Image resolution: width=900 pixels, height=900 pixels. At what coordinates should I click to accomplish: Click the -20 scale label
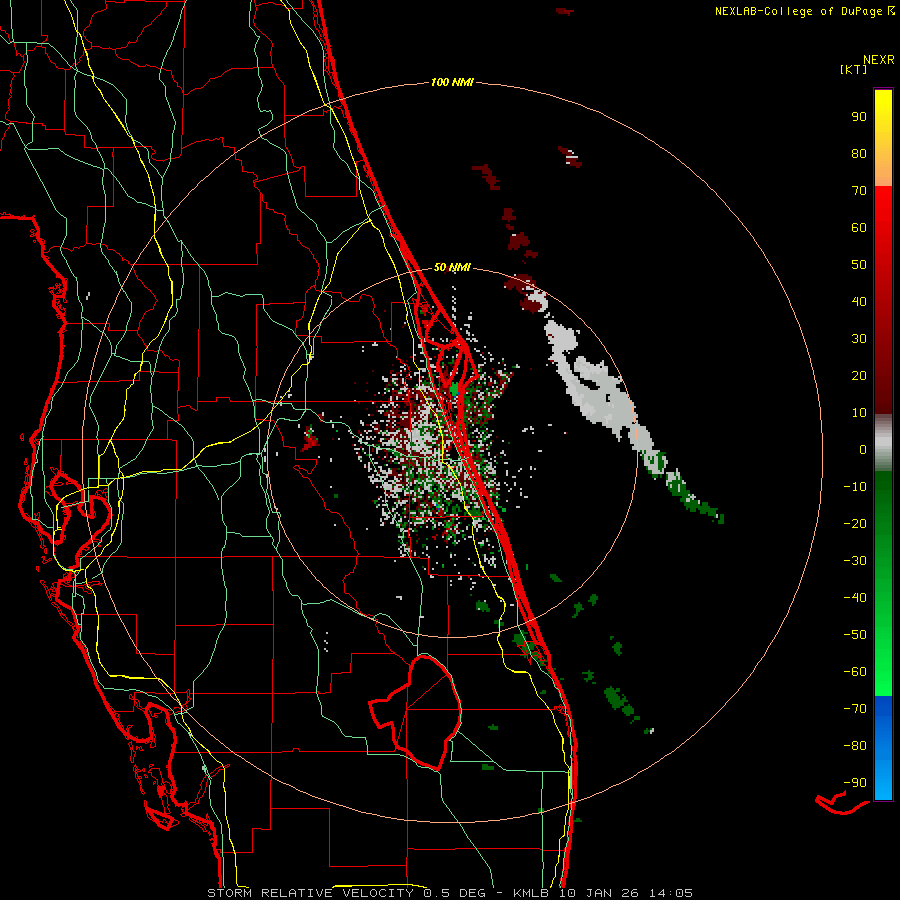point(855,523)
